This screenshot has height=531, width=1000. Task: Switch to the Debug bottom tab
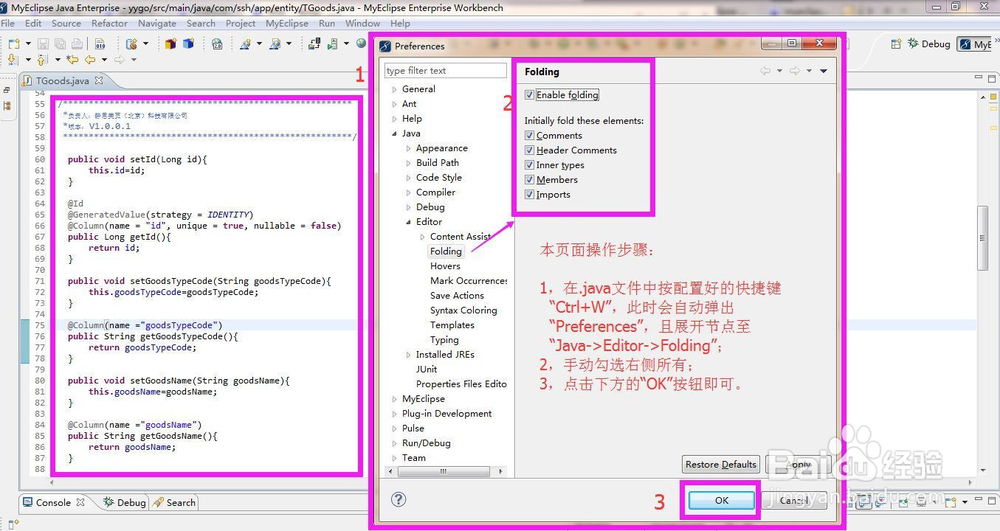pyautogui.click(x=125, y=502)
